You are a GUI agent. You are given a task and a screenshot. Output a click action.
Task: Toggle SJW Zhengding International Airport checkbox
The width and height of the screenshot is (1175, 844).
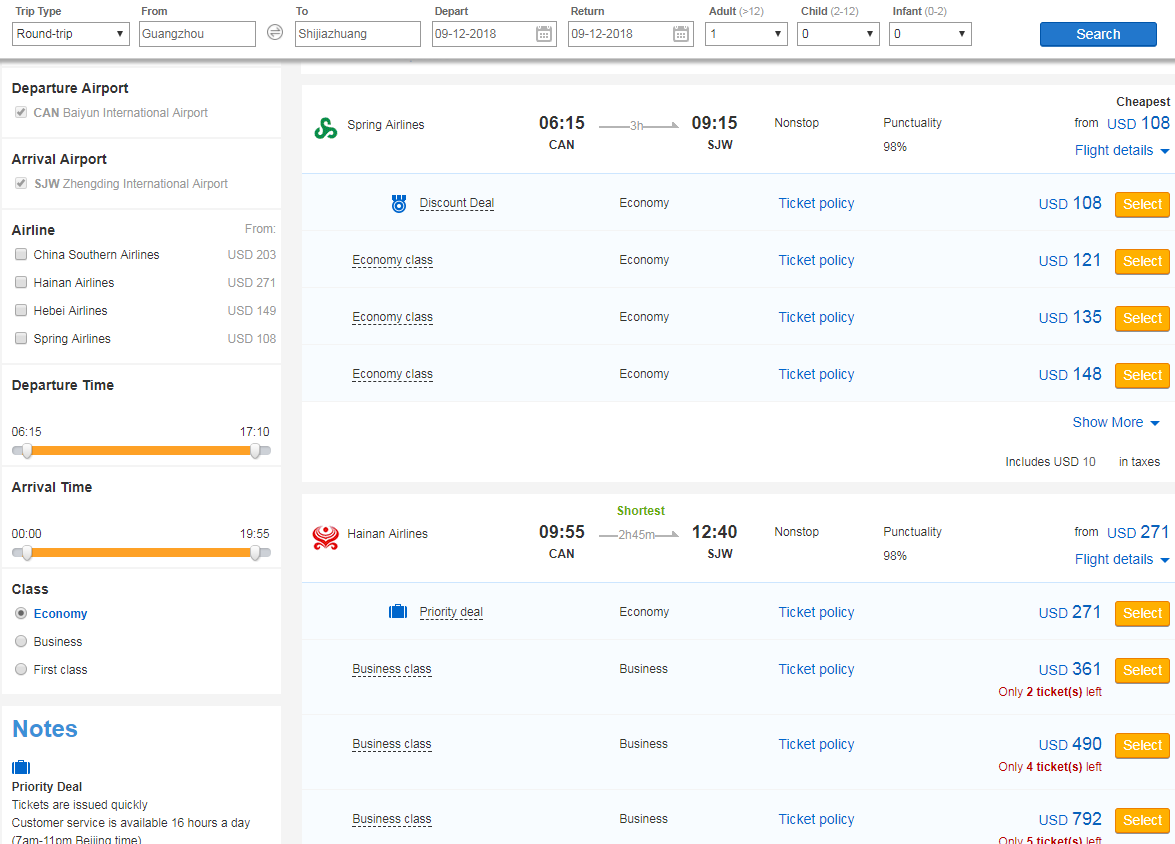coord(21,183)
